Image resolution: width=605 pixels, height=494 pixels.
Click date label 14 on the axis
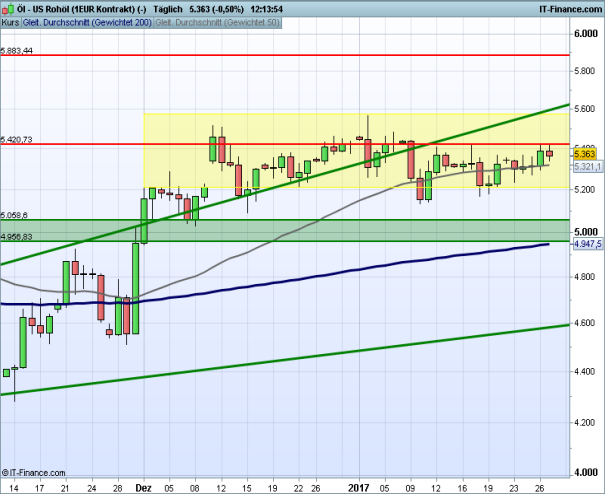14,489
